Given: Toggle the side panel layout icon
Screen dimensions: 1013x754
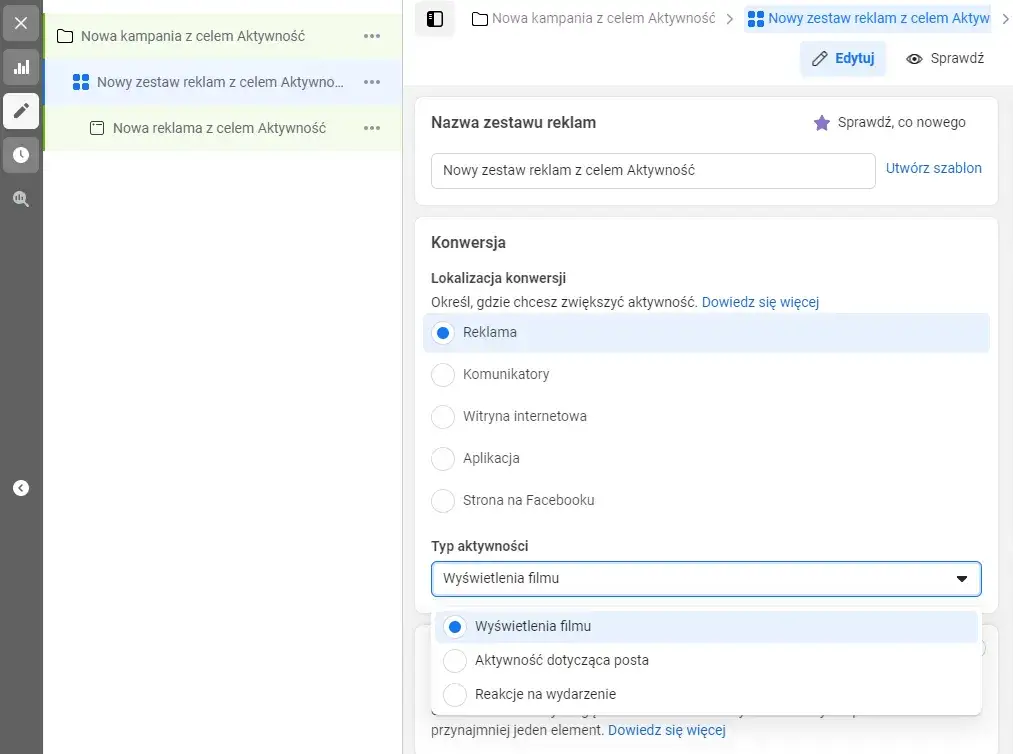Looking at the screenshot, I should click(x=435, y=19).
